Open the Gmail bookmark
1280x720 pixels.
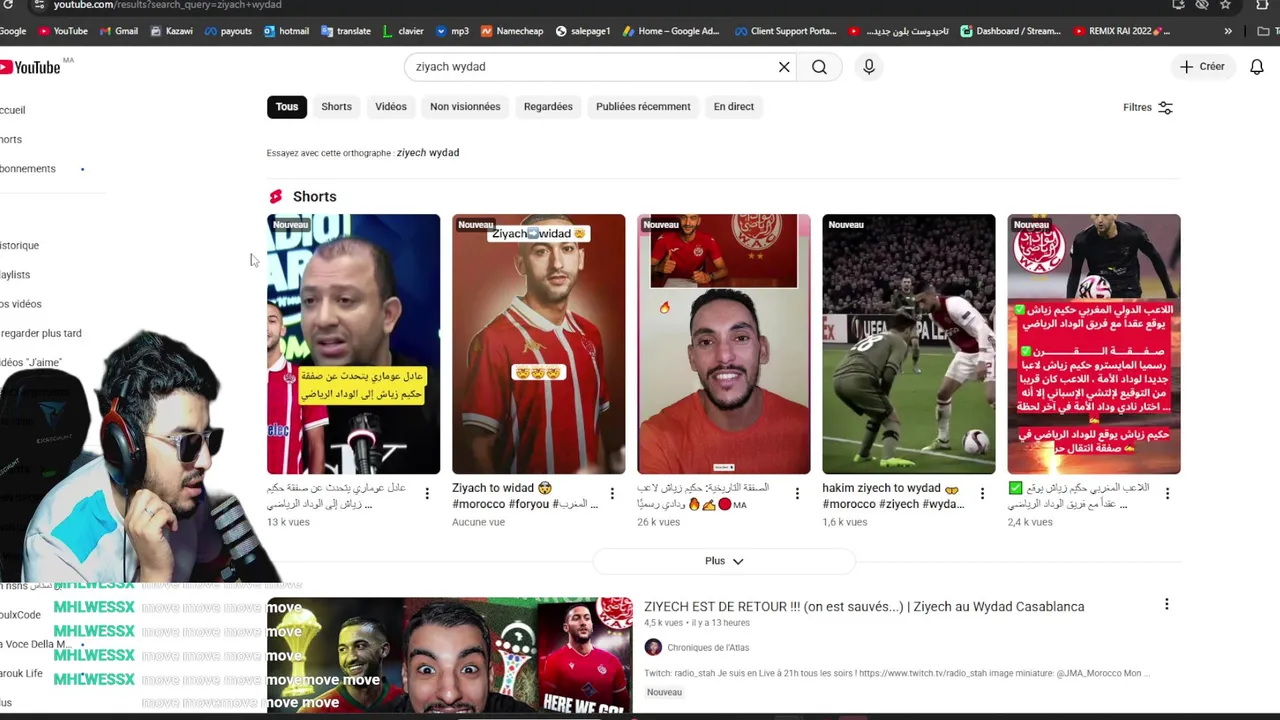click(x=119, y=31)
